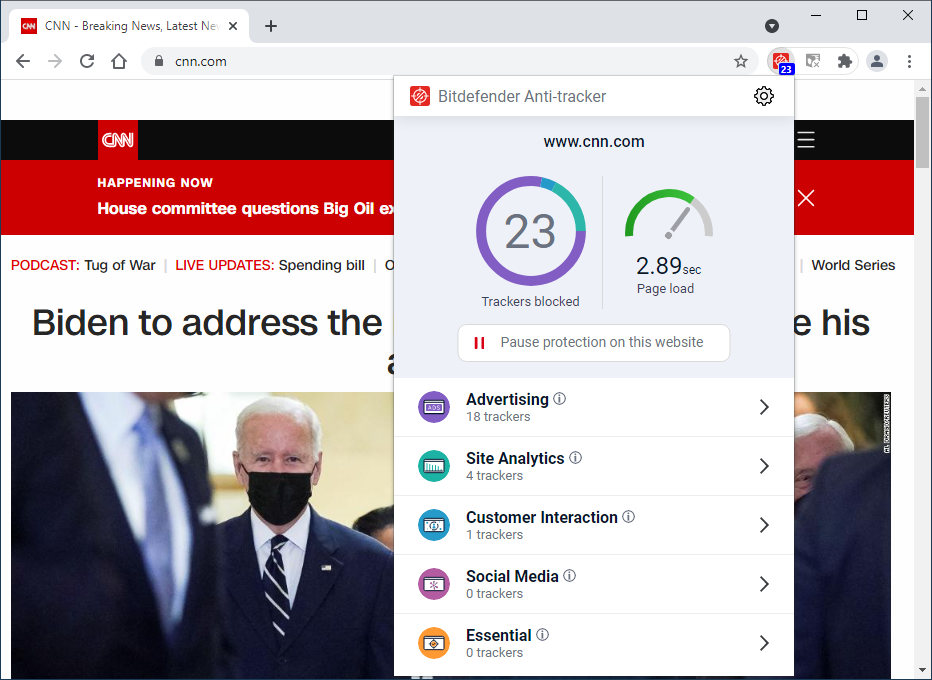This screenshot has height=680, width=932.
Task: Expand the Customer Interaction trackers list
Action: pyautogui.click(x=764, y=525)
